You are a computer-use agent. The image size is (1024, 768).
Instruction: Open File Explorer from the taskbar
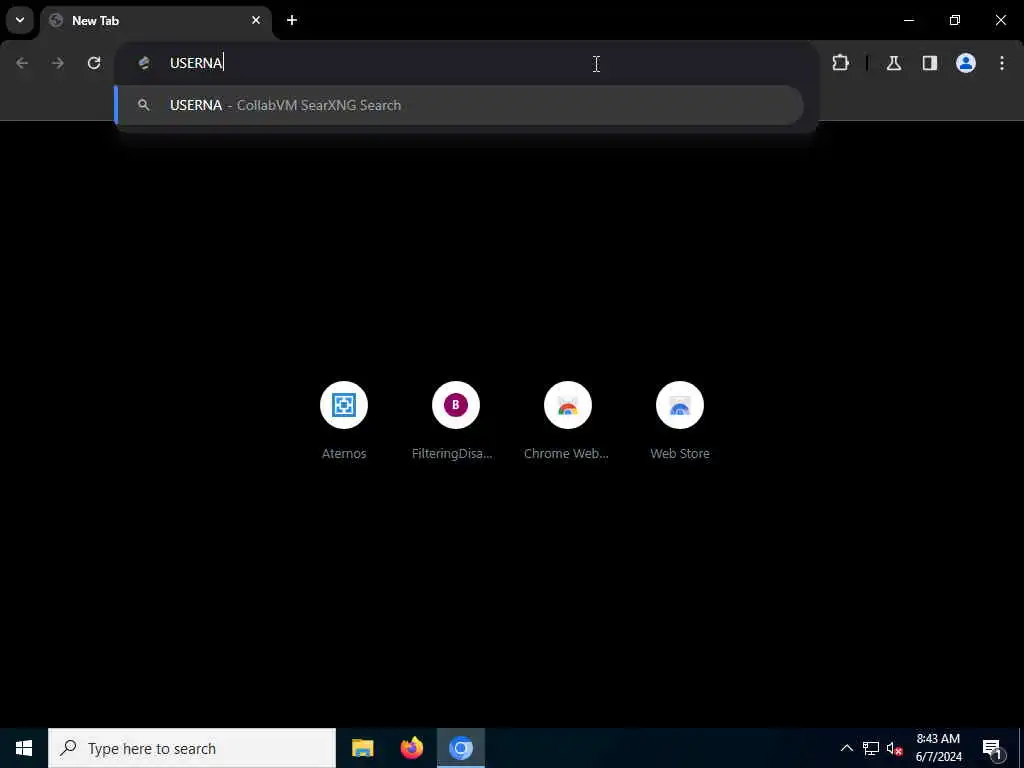click(362, 748)
